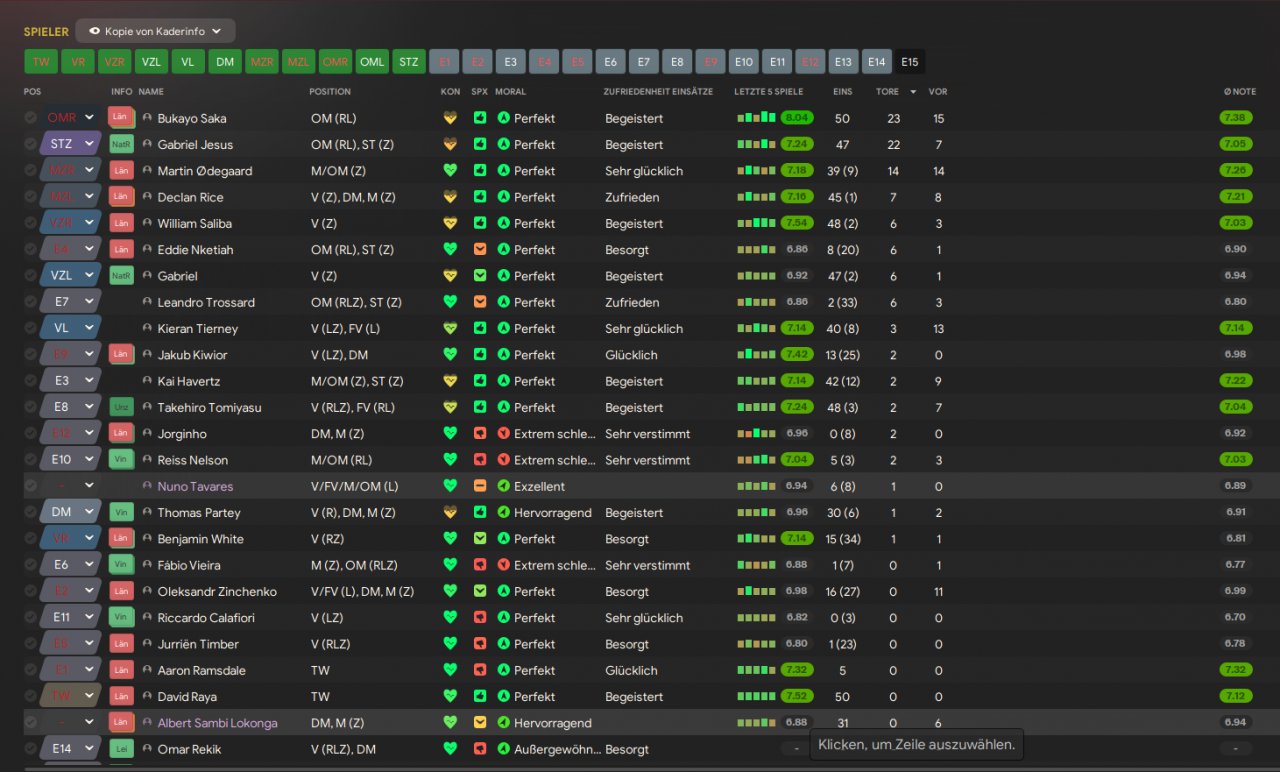Click the sort arrow next to TORE header
Screen dimensions: 1280x772
tap(912, 92)
